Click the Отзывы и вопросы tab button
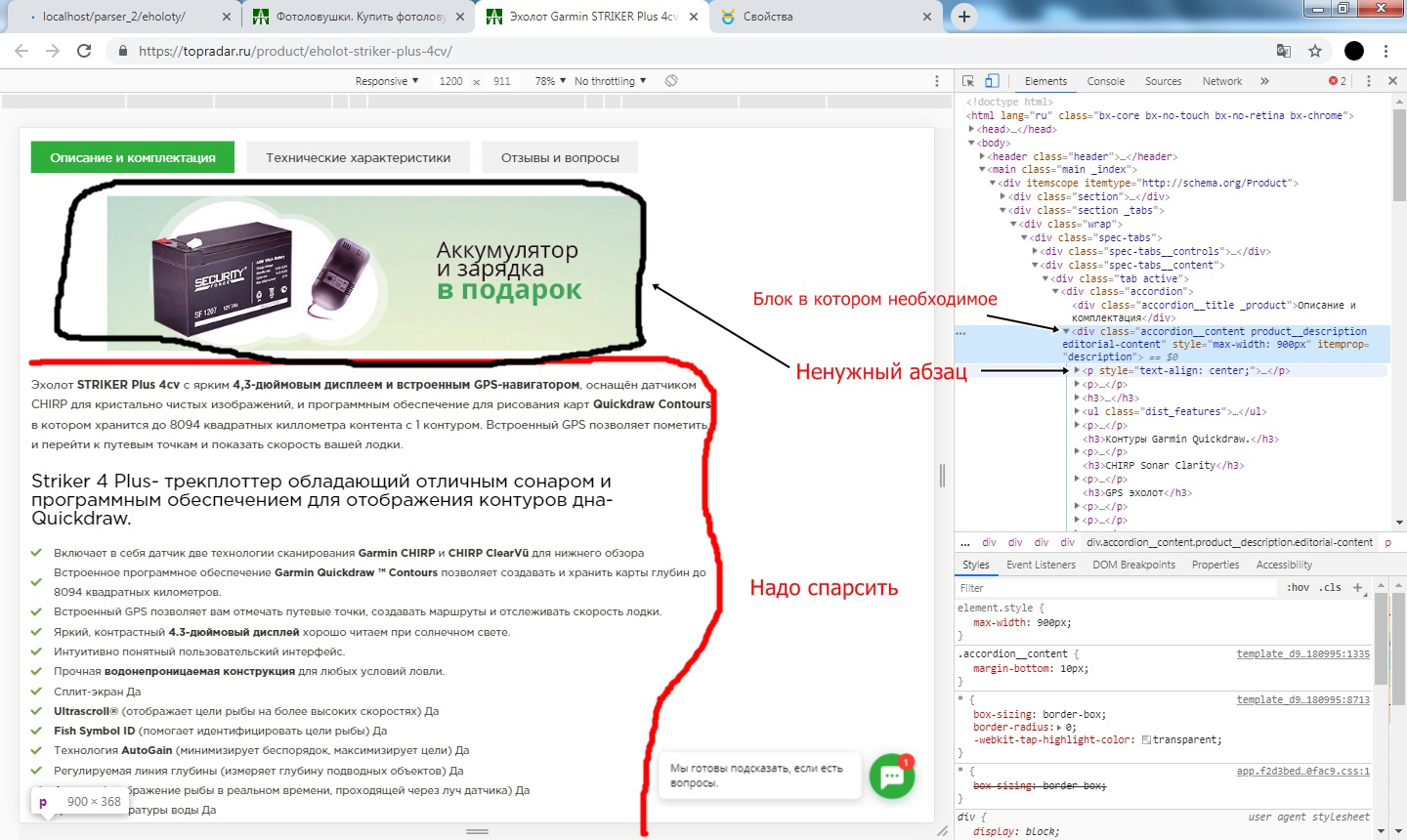Viewport: 1407px width, 840px height. [560, 157]
